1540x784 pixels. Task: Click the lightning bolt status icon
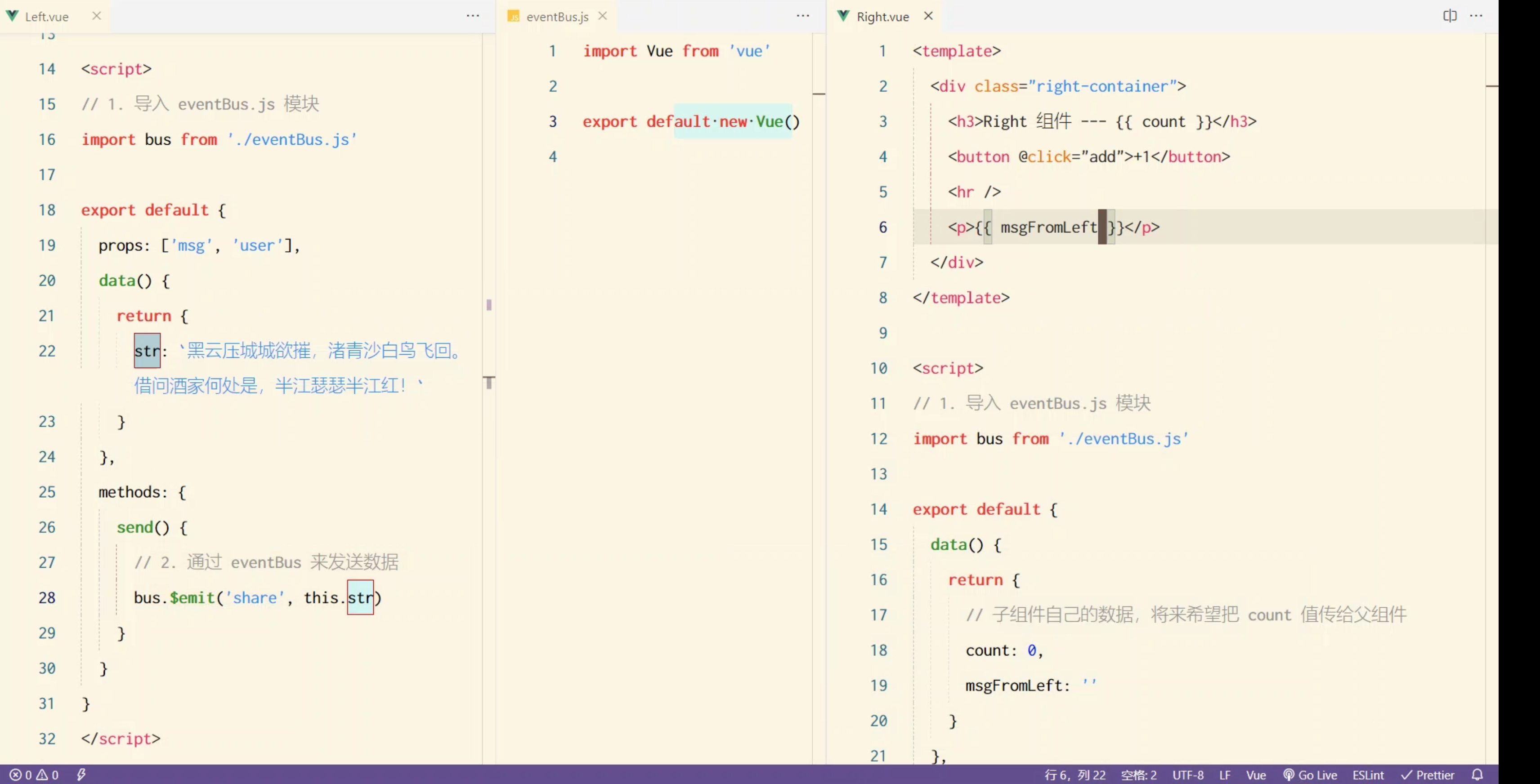(x=81, y=775)
